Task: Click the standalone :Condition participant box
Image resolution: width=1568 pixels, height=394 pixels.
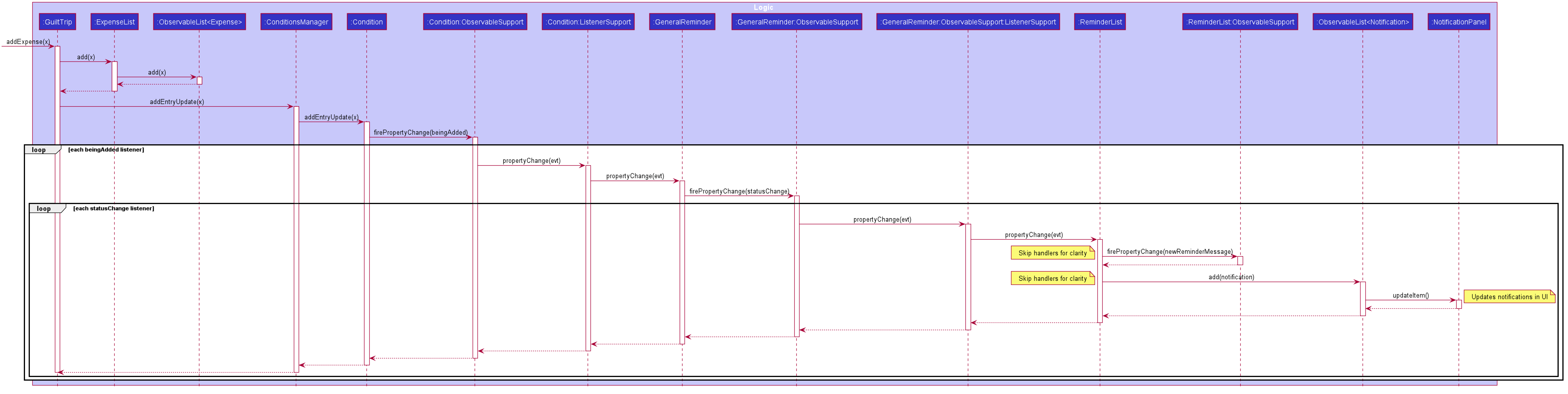Action: 366,22
